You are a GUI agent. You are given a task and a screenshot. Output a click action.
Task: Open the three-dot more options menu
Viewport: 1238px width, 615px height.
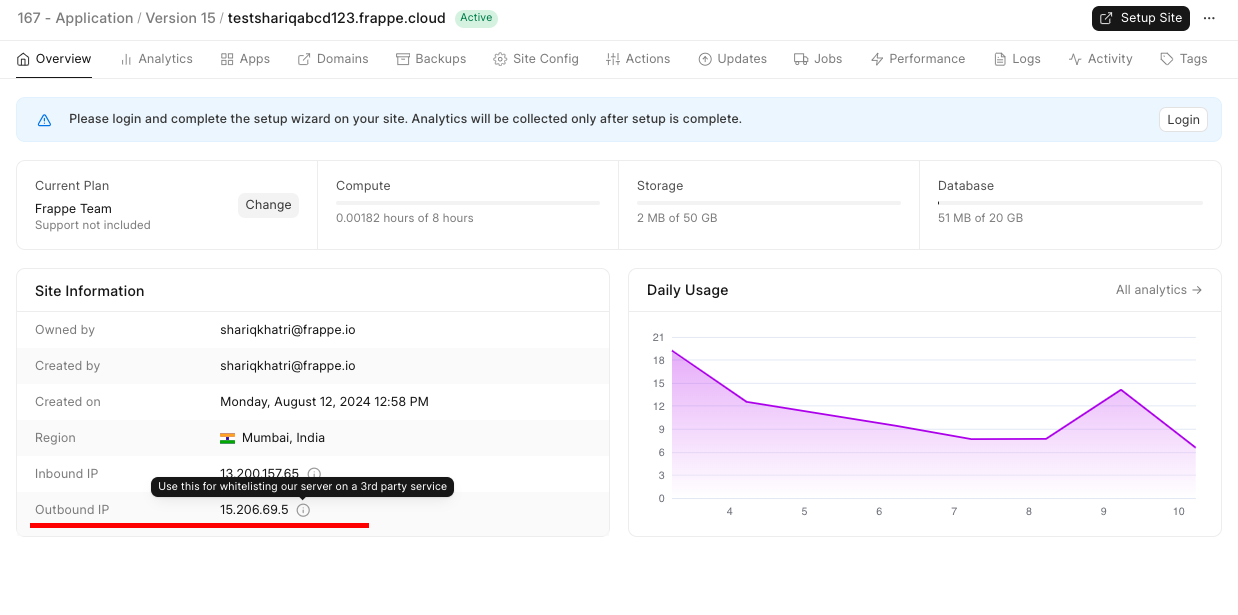click(x=1209, y=18)
